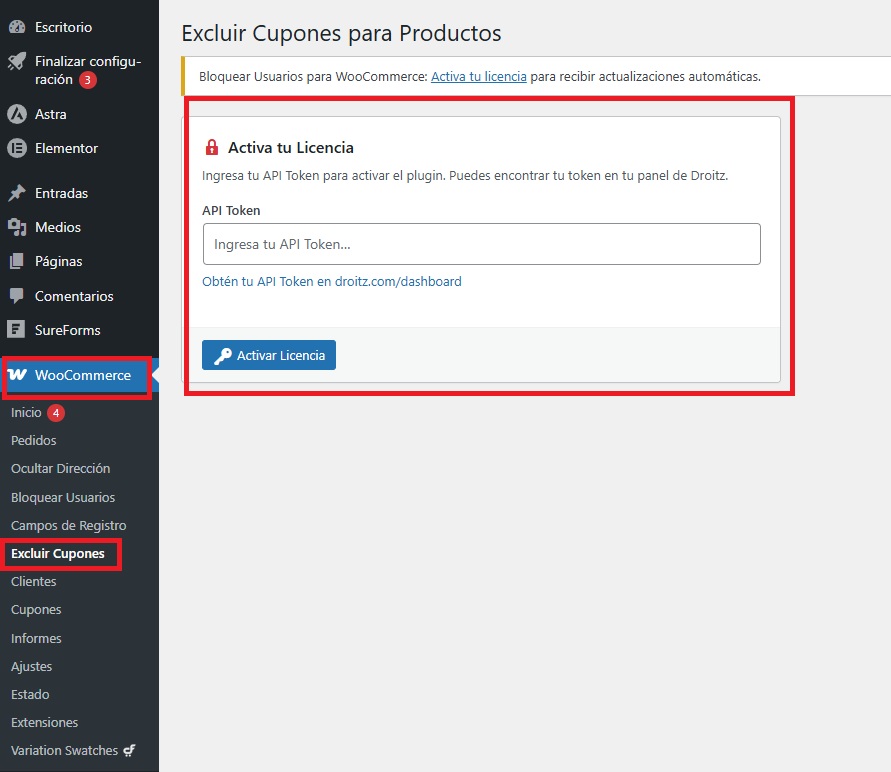Click the Elementor logo icon
The image size is (891, 772).
point(16,148)
